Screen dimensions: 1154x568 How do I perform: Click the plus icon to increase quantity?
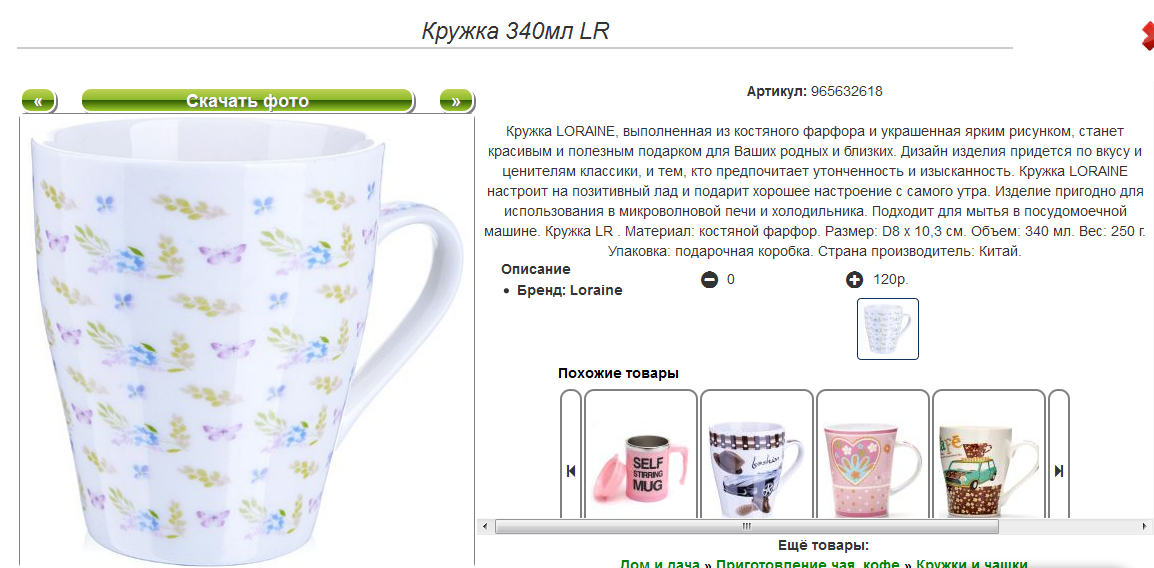click(854, 280)
